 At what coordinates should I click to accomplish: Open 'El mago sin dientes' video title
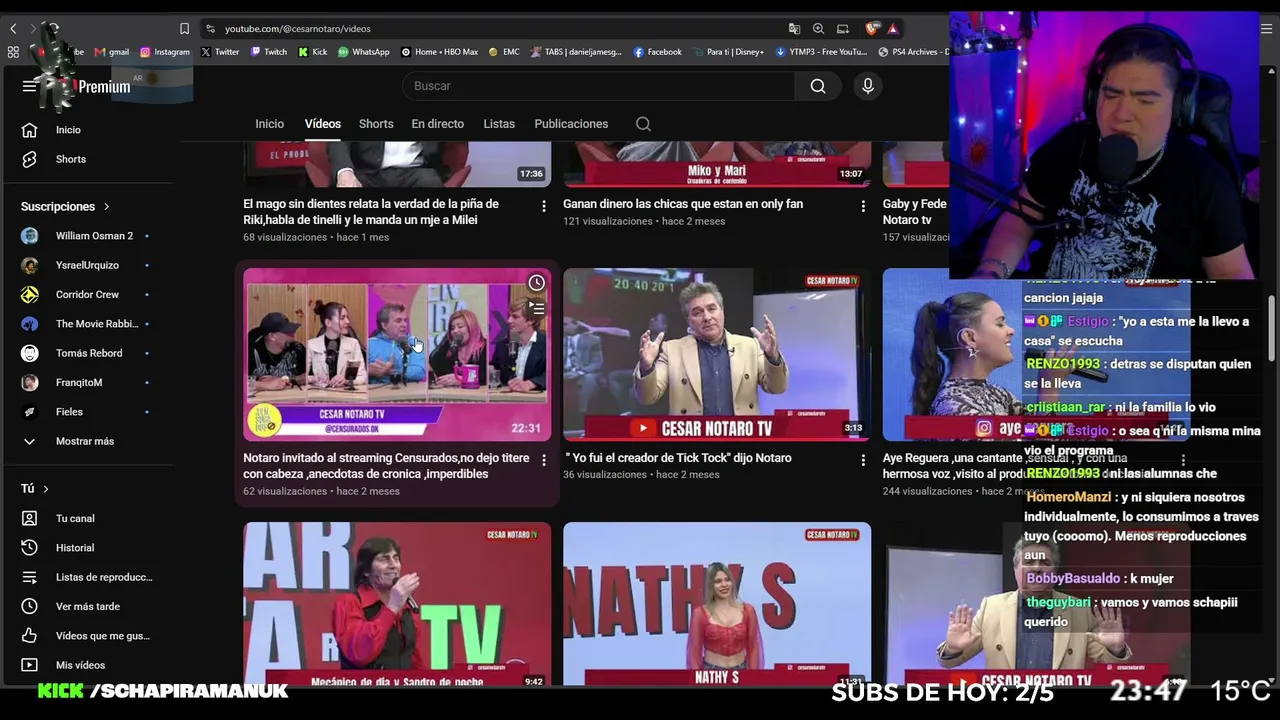(371, 212)
